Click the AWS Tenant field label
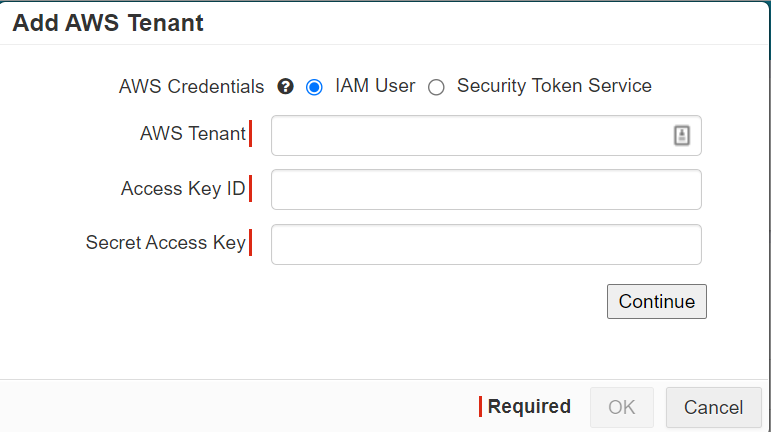The image size is (771, 432). click(x=193, y=134)
